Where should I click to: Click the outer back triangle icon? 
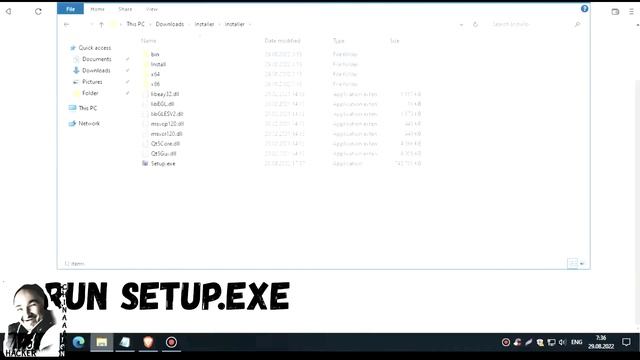[x=8, y=11]
